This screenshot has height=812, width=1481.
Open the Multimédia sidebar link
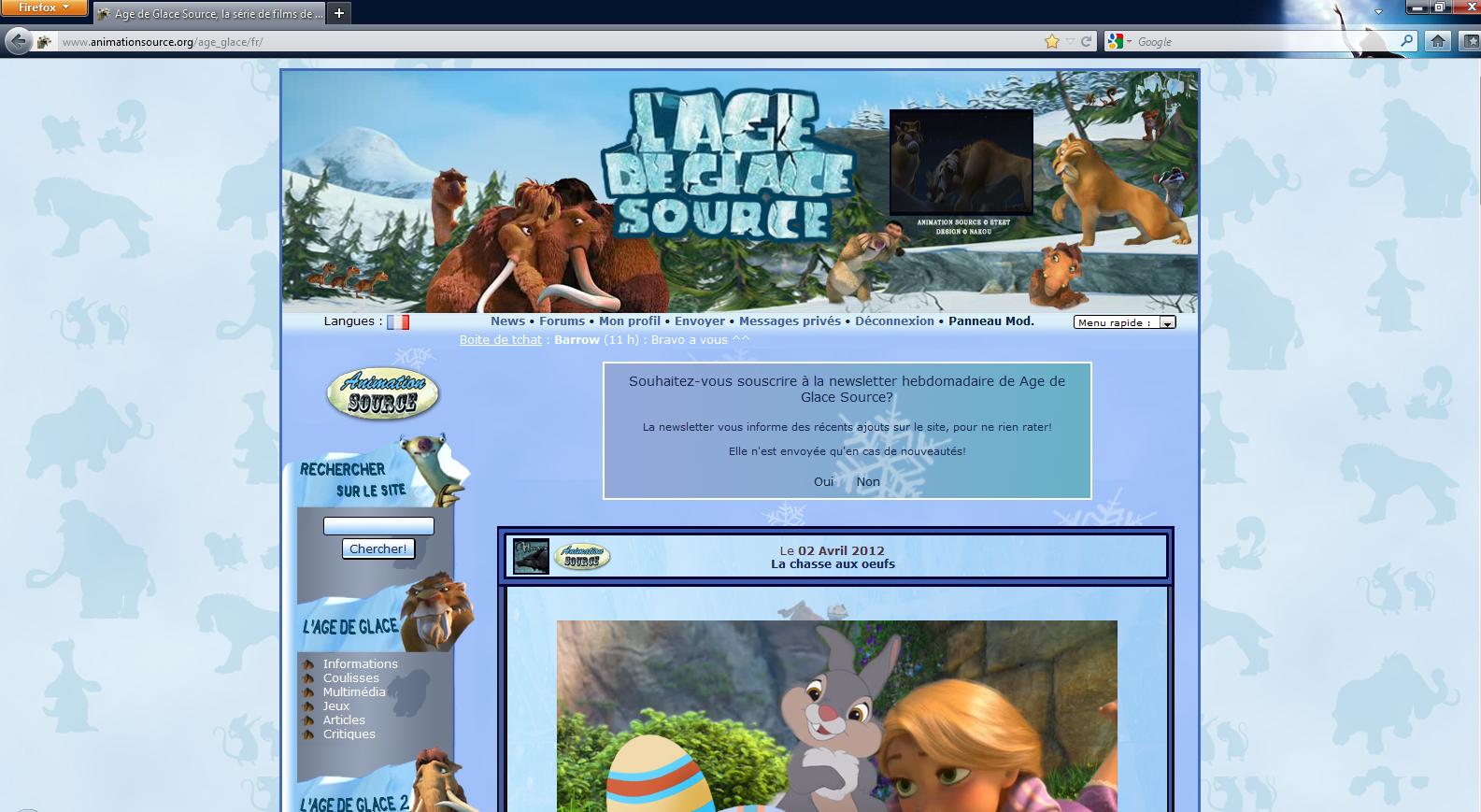[354, 692]
